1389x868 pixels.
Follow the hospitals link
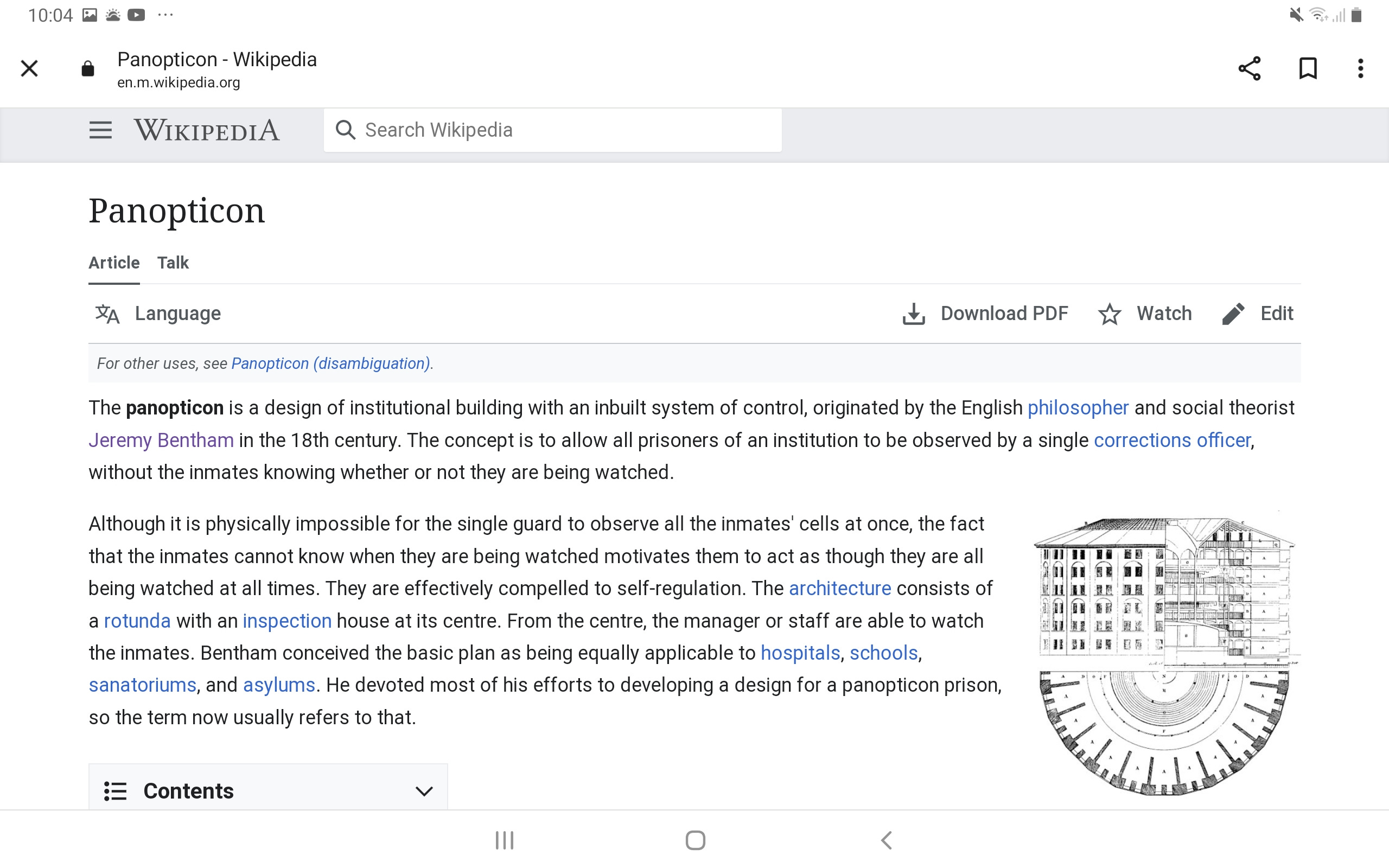click(x=800, y=653)
